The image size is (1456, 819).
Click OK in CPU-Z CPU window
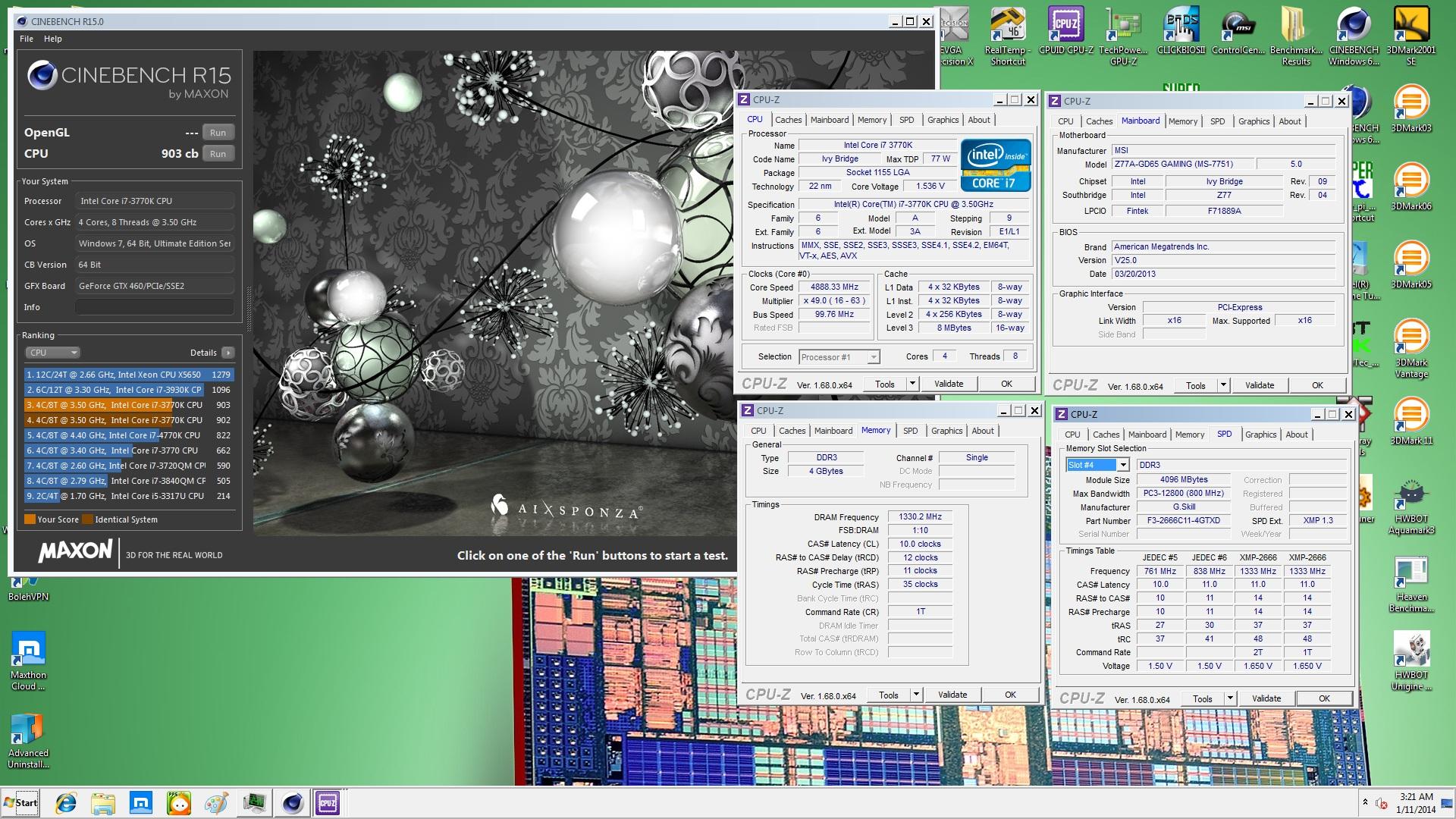pyautogui.click(x=1006, y=384)
